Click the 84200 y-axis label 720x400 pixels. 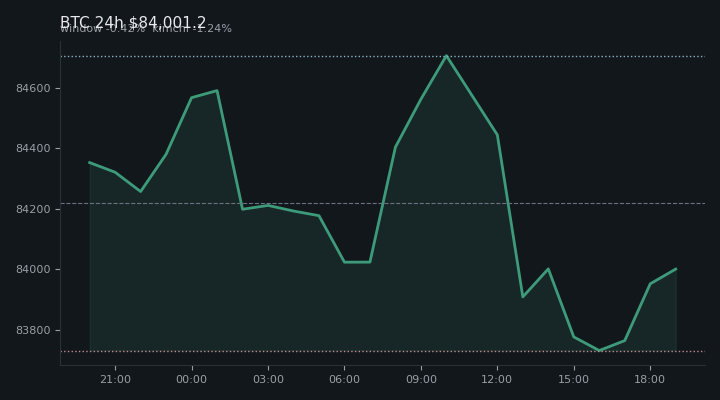coord(33,209)
